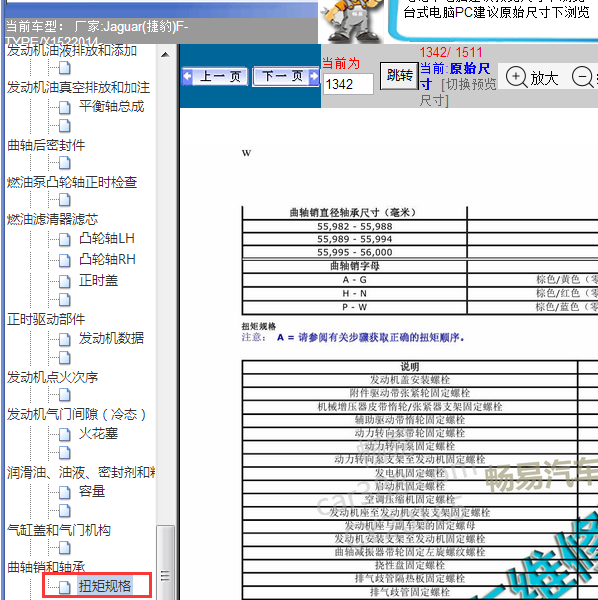Select 发动机气门间隙（冷态）heading in tree
The width and height of the screenshot is (598, 600).
(77, 414)
